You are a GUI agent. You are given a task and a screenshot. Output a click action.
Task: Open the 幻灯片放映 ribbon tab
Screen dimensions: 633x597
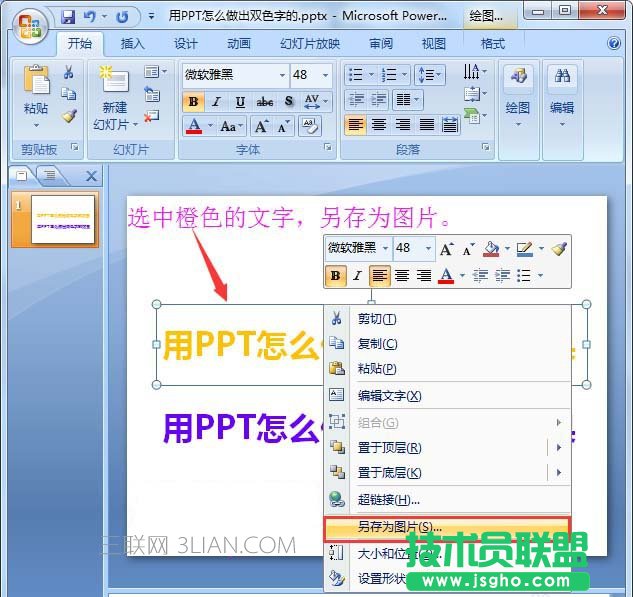(x=310, y=44)
